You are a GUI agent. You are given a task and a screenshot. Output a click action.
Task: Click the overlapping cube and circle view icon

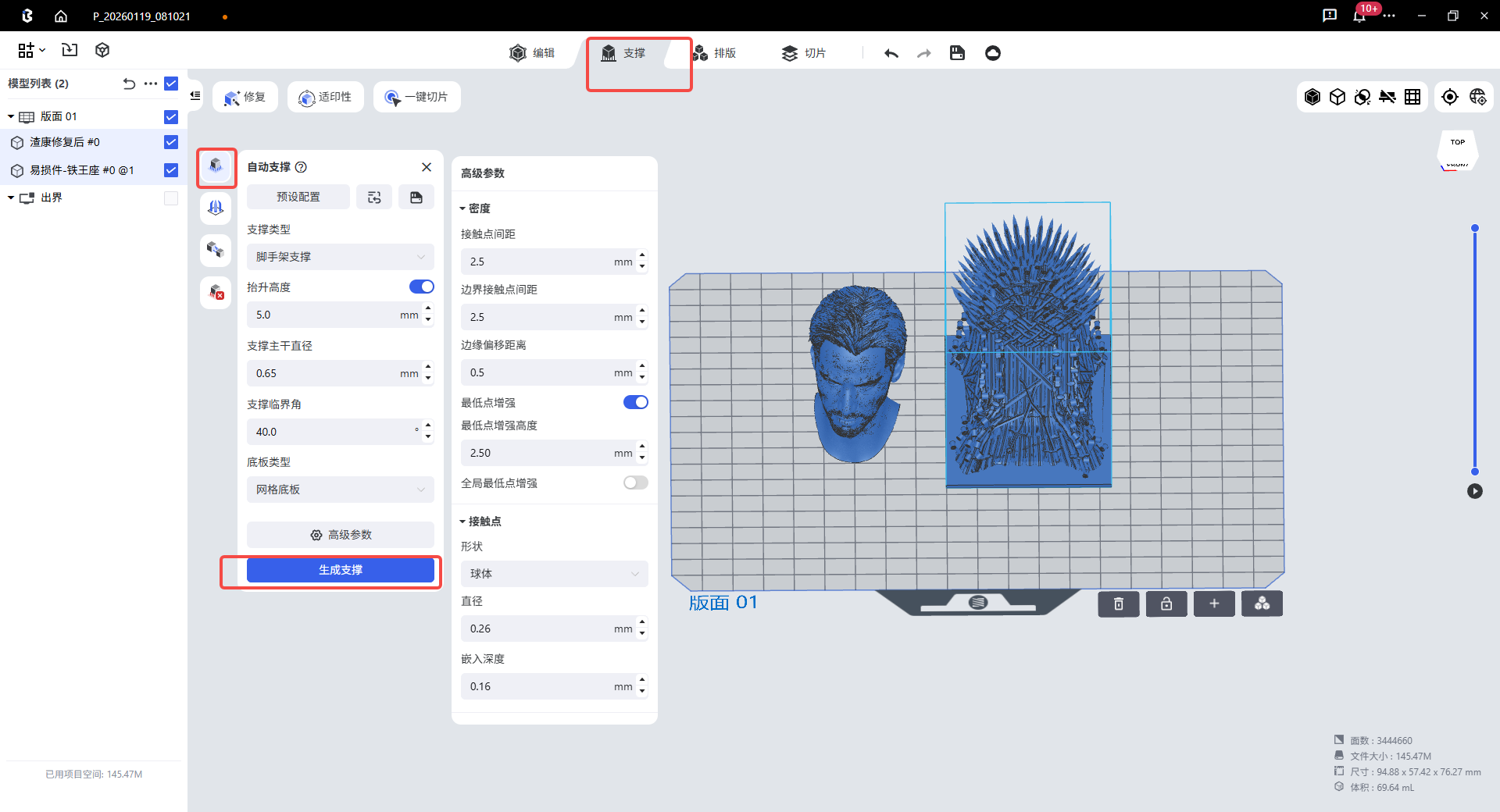tap(1362, 97)
